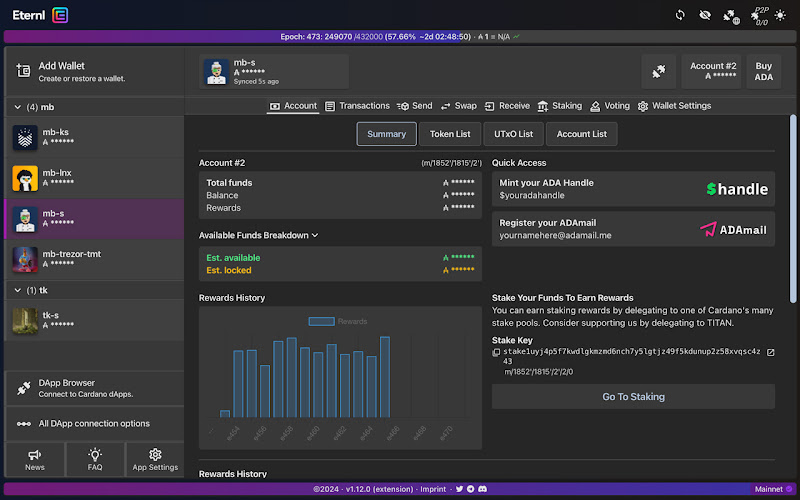Open the P2P connection status icon

[759, 16]
